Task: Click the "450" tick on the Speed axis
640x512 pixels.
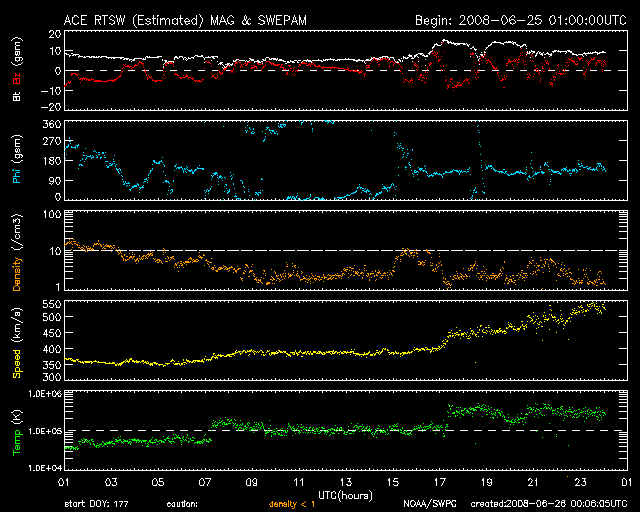Action: pos(52,333)
